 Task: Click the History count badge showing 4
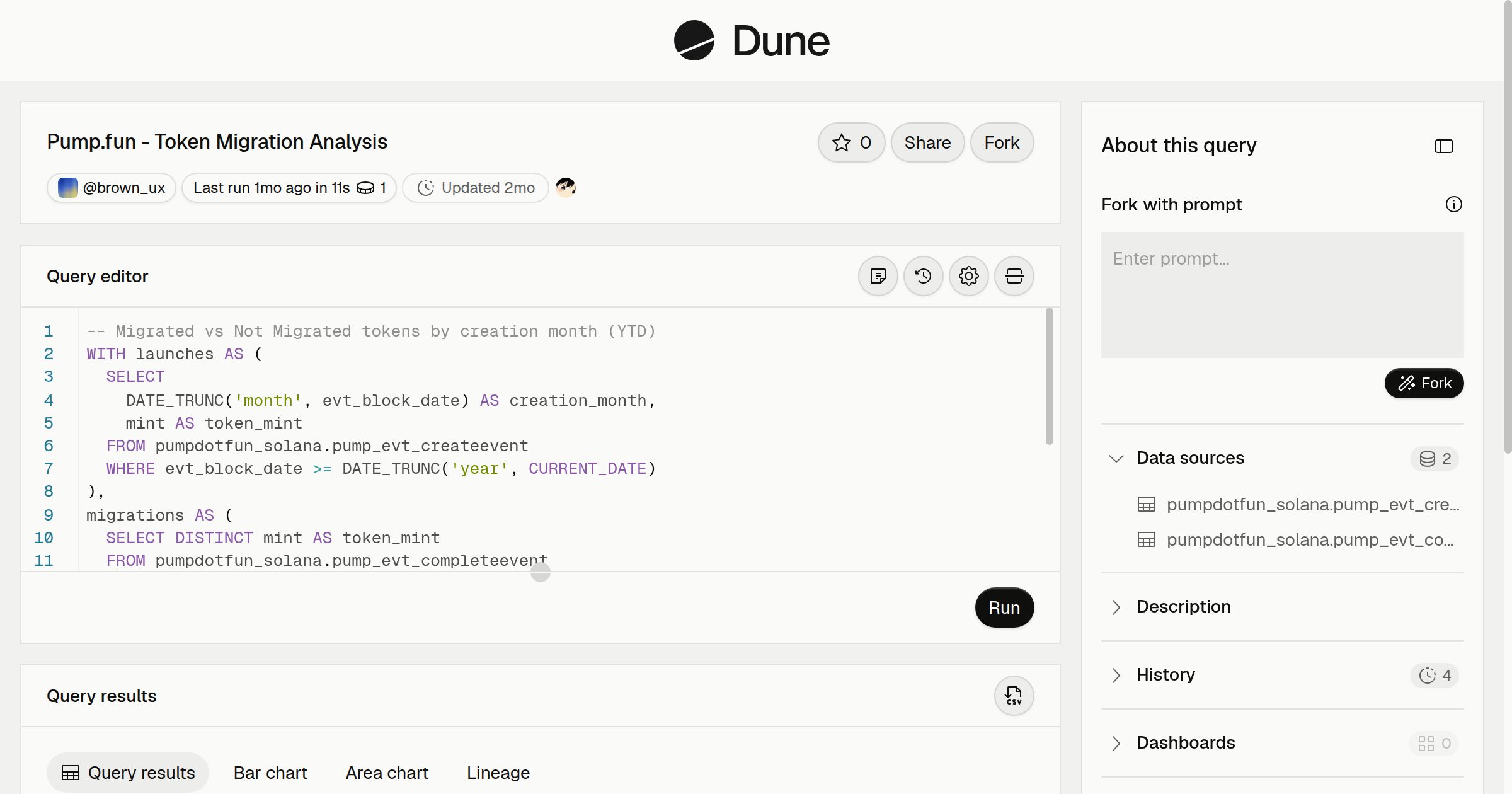1435,675
